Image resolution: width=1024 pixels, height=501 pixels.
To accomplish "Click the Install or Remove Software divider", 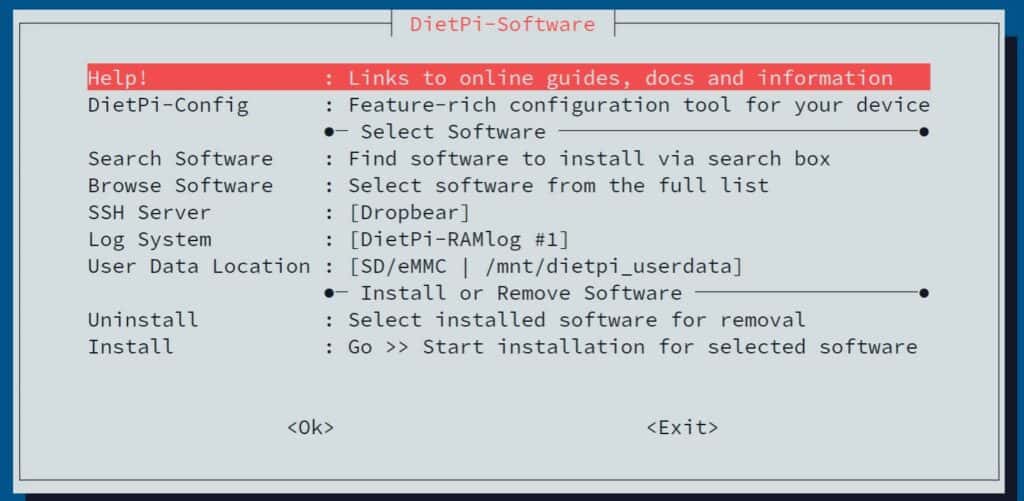I will point(521,294).
